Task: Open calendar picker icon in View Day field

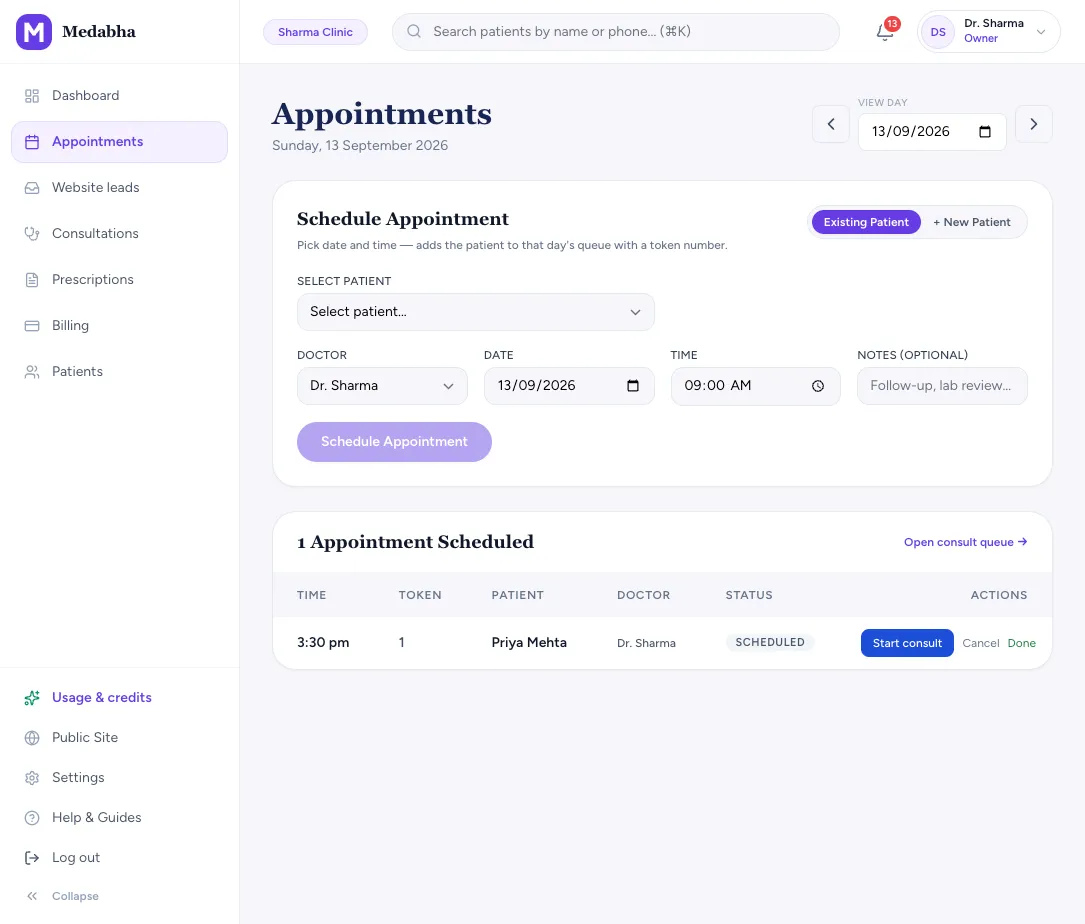Action: coord(985,132)
